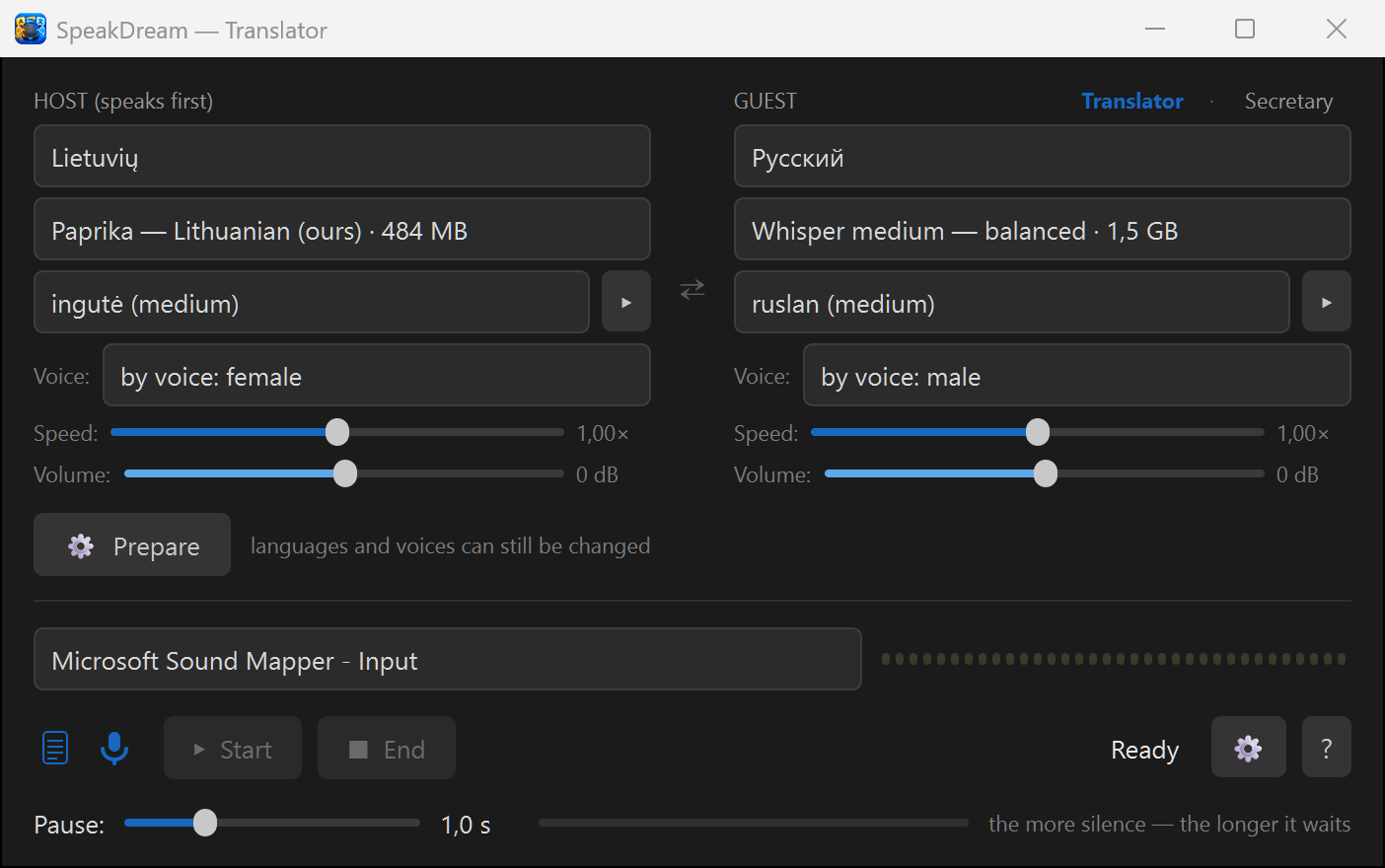1385x868 pixels.
Task: Switch to Translator mode
Action: pyautogui.click(x=1132, y=101)
